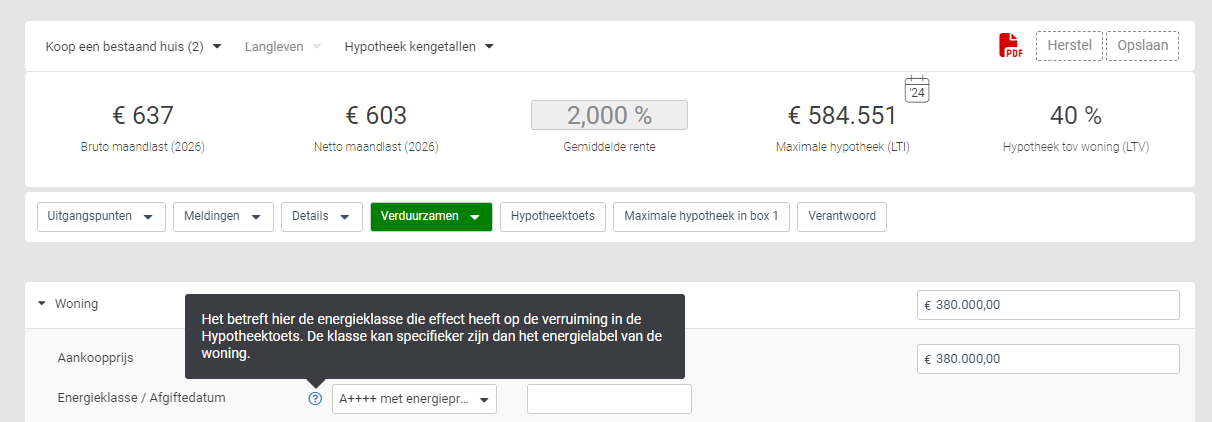The height and width of the screenshot is (422, 1212).
Task: Click the Gemiddelde rente label
Action: click(609, 147)
